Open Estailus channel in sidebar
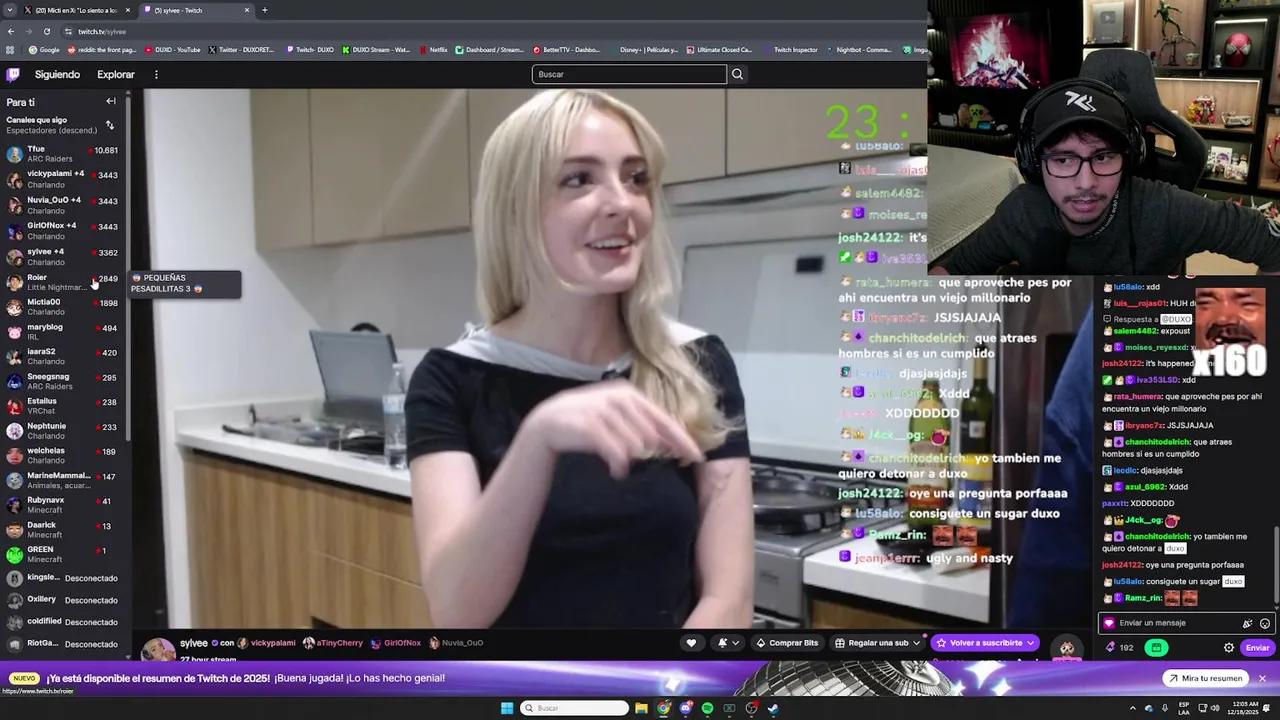This screenshot has width=1280, height=720. [62, 406]
